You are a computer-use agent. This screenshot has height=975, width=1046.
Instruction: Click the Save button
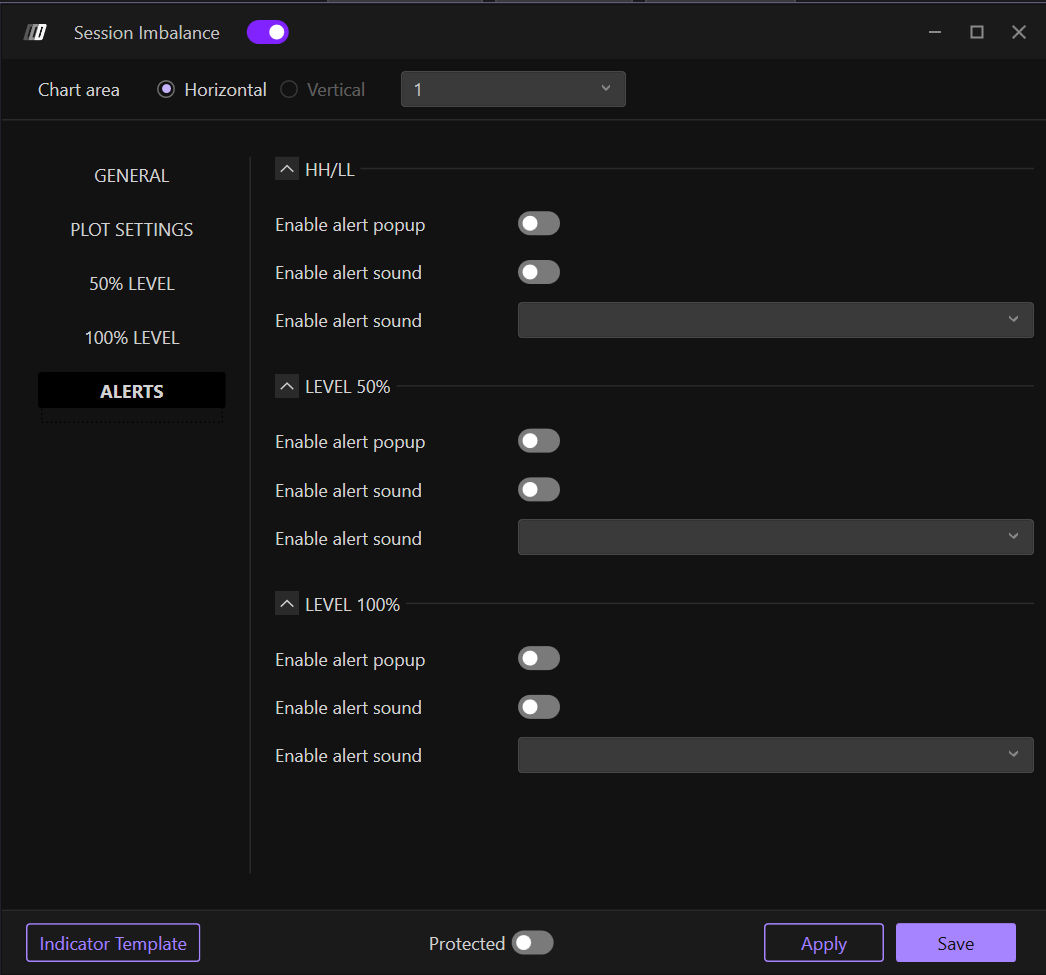pos(955,943)
